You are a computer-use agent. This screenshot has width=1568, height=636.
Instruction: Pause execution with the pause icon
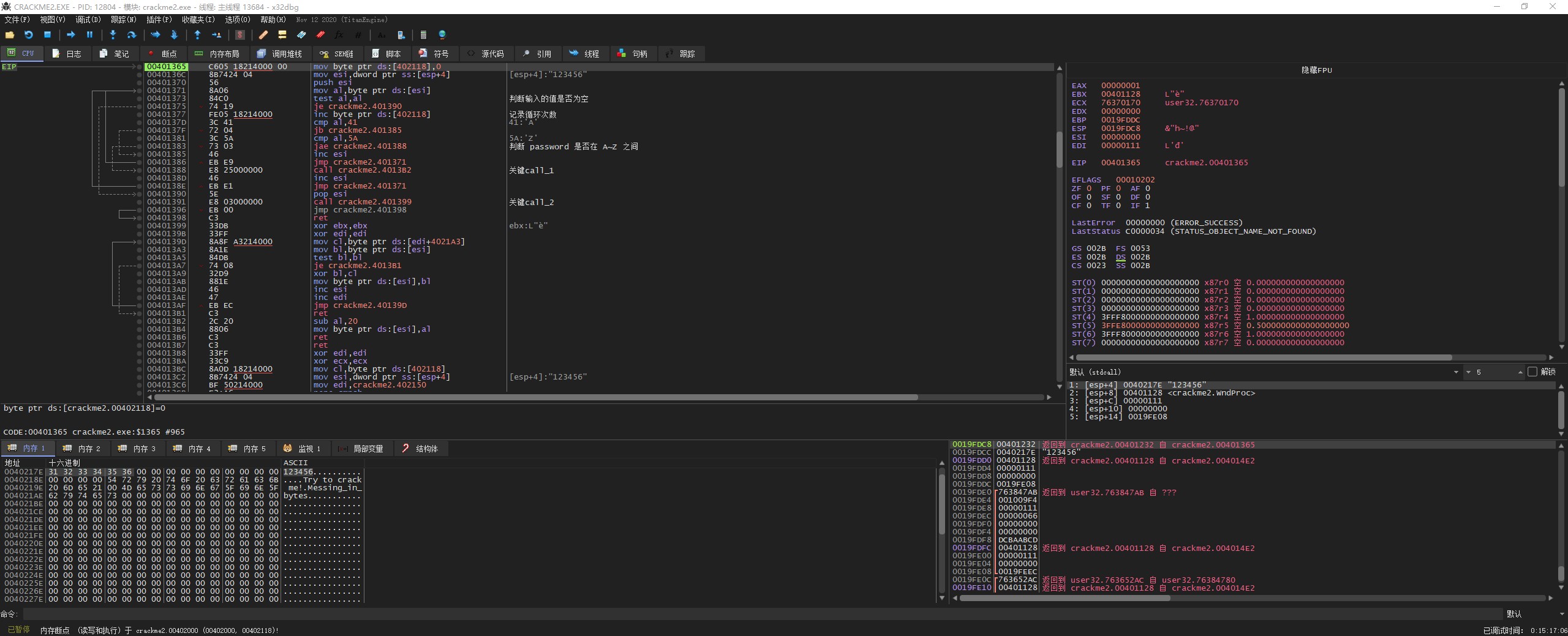tap(89, 35)
